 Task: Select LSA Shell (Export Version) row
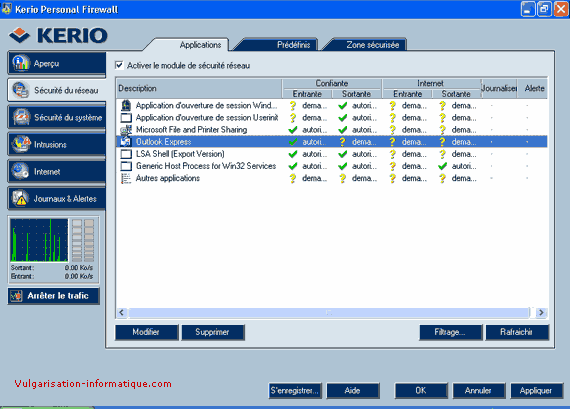[x=332, y=154]
